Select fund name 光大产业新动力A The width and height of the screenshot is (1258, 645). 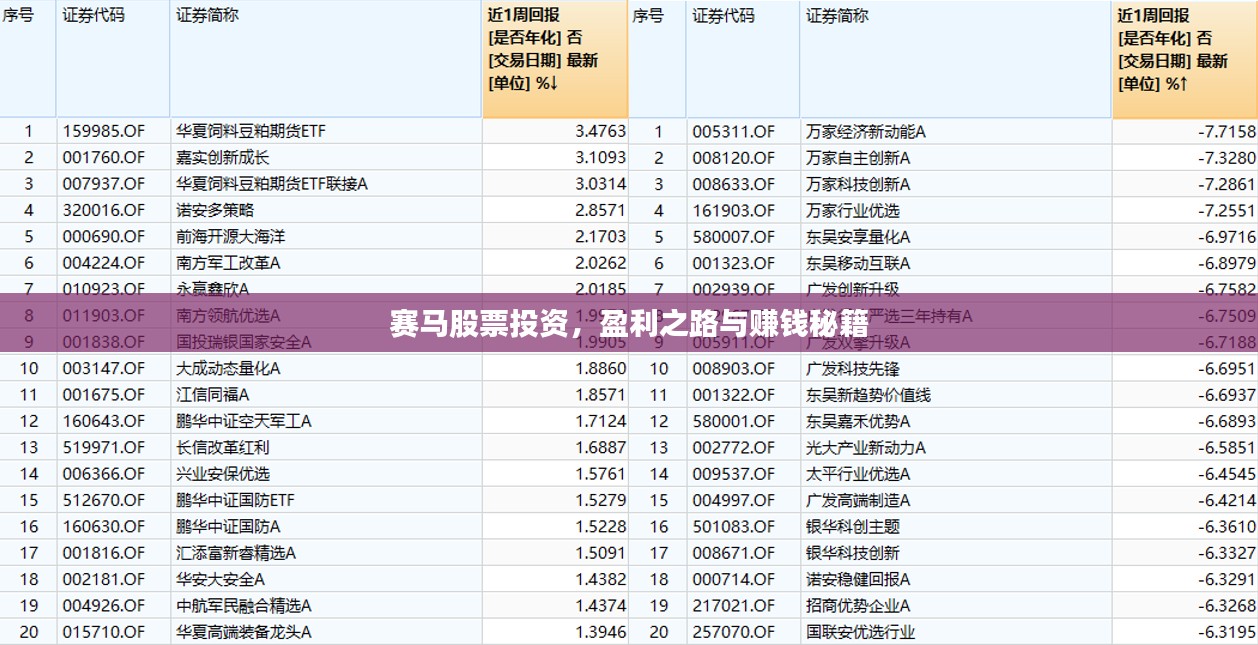[866, 447]
